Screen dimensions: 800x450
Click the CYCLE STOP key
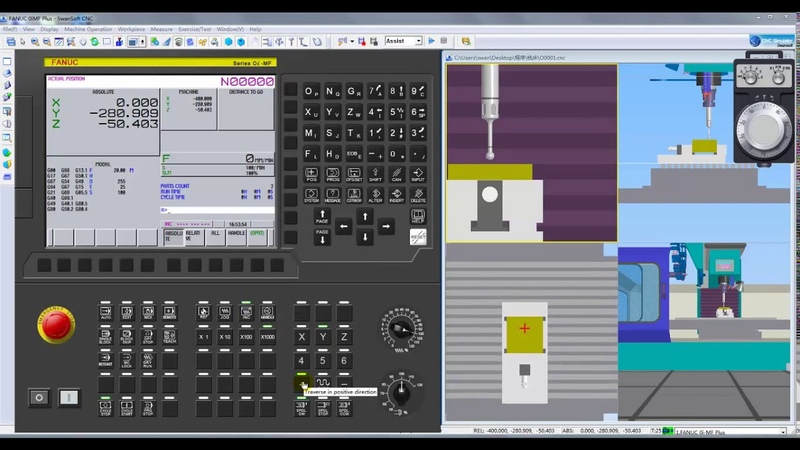click(x=106, y=408)
